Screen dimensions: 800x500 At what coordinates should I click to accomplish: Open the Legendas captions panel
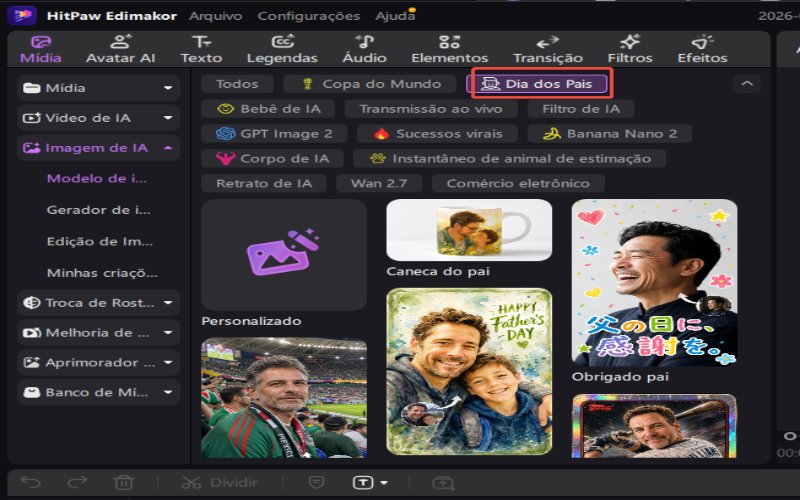[282, 49]
